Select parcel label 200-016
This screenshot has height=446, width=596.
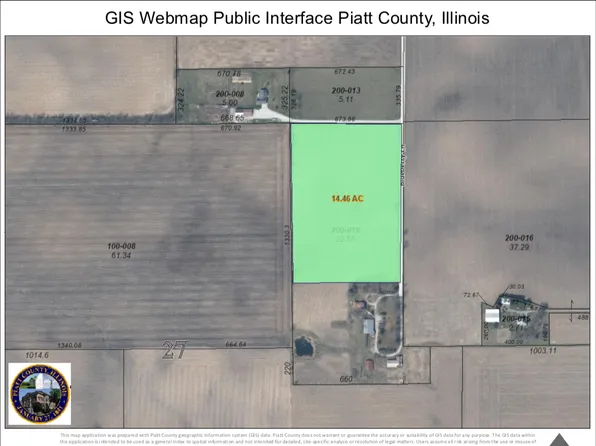click(x=519, y=238)
